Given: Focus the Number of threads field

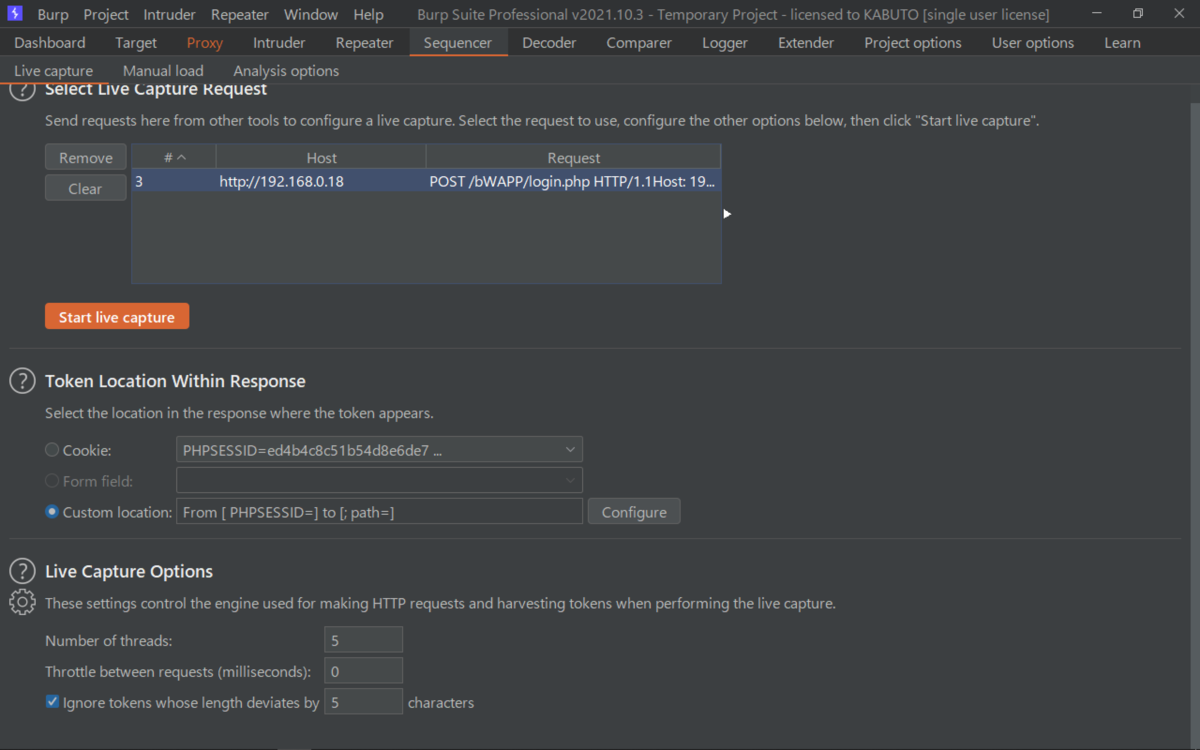Looking at the screenshot, I should (x=363, y=640).
